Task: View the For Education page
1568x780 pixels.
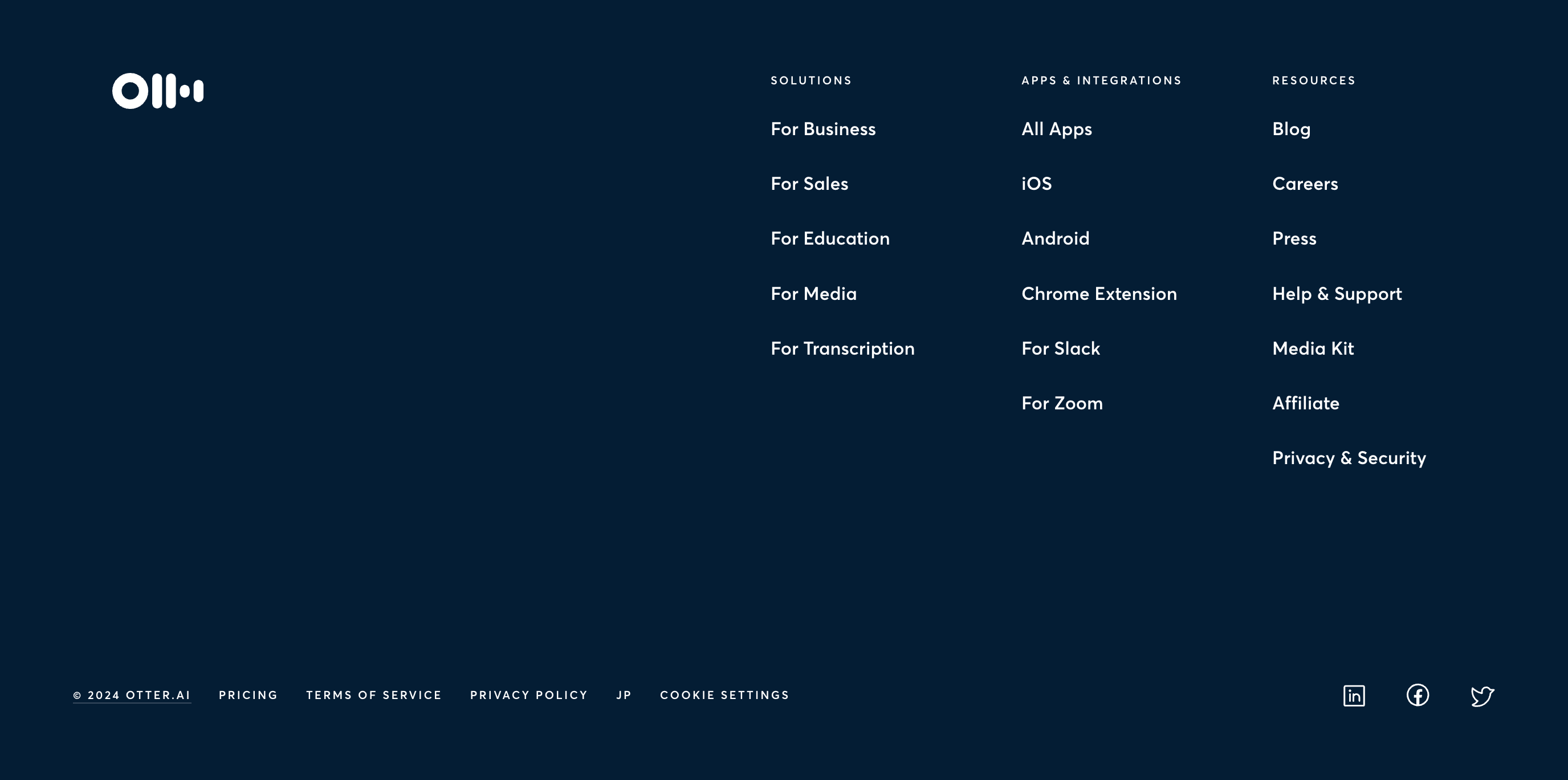Action: click(830, 239)
